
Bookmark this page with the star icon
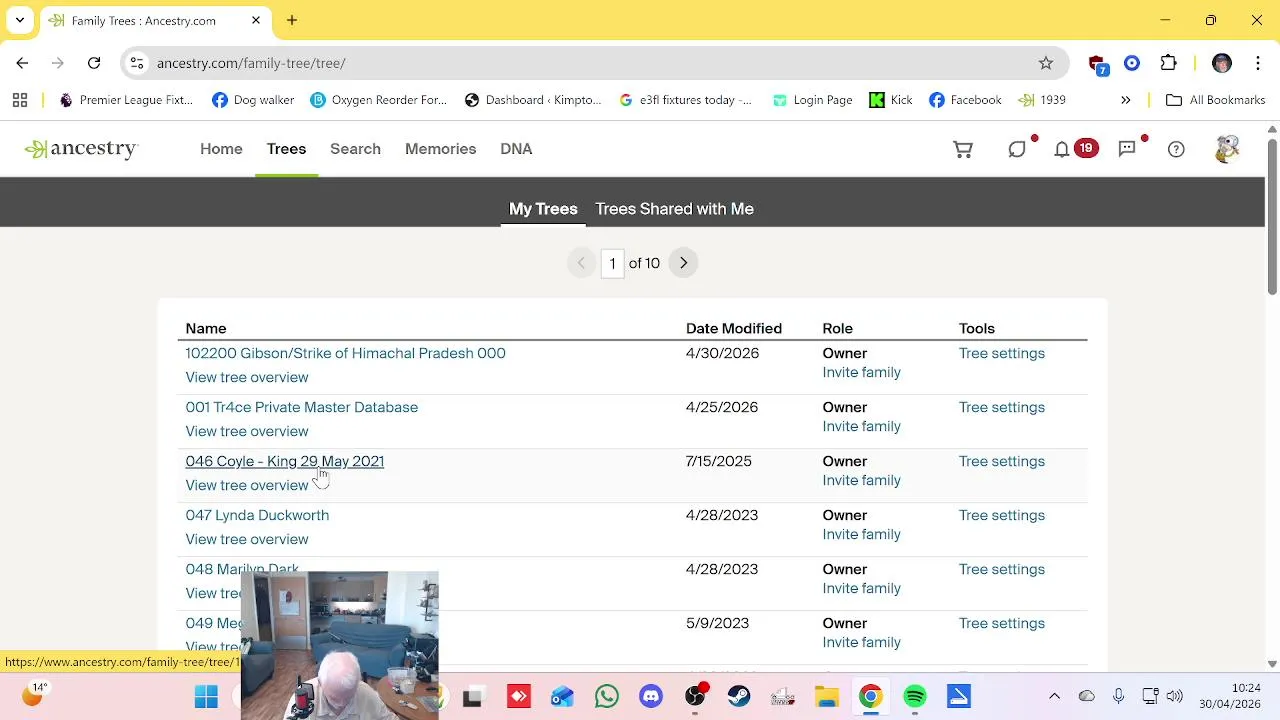coord(1046,63)
